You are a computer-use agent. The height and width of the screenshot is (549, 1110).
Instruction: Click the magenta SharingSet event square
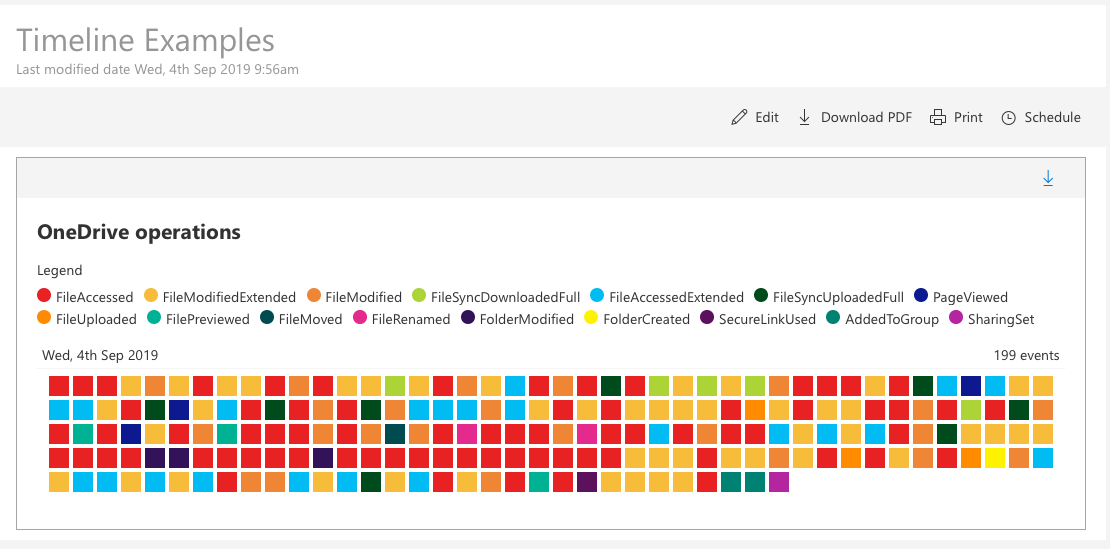pos(779,482)
